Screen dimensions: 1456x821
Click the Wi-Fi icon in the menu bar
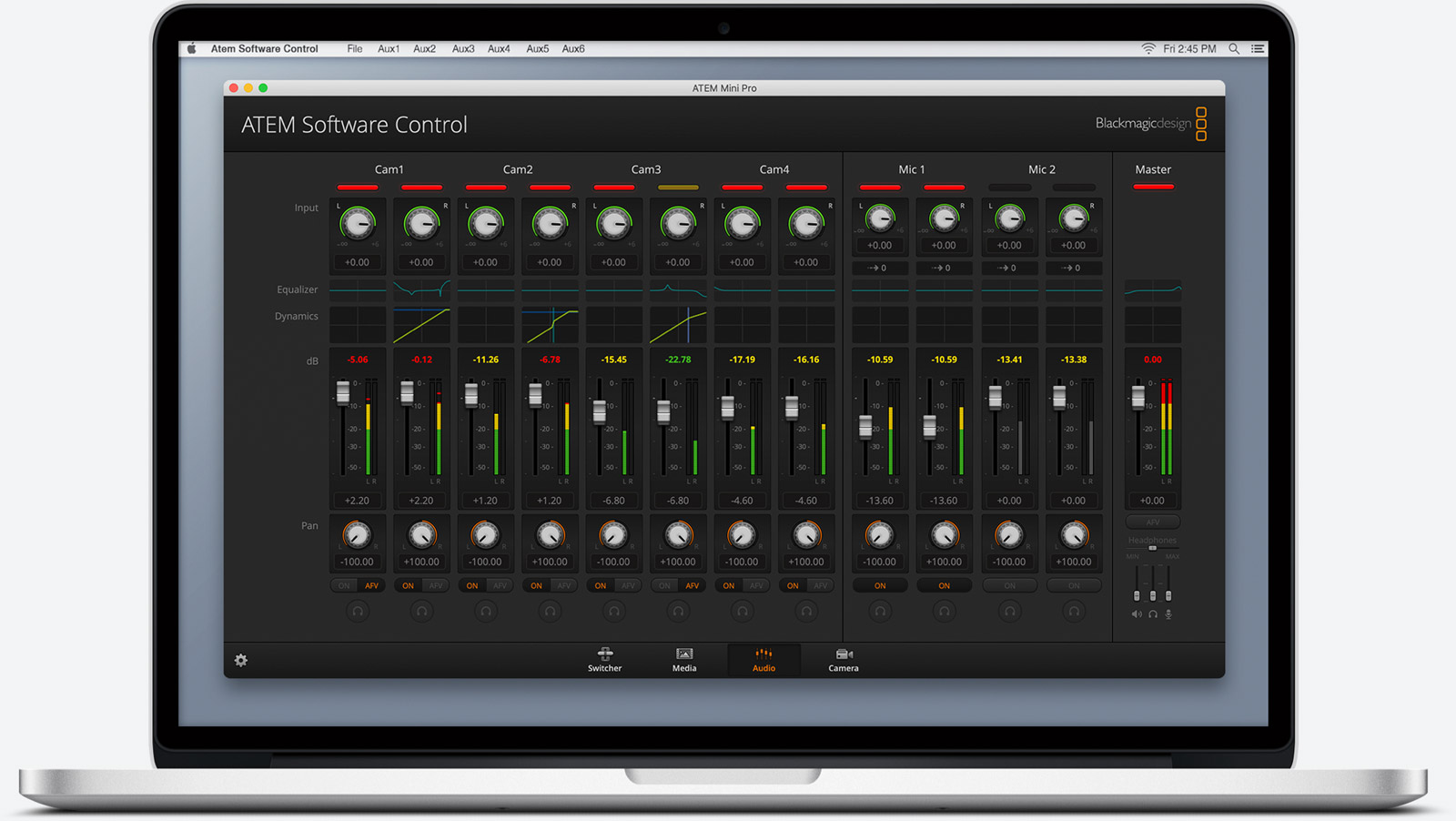pyautogui.click(x=1147, y=48)
